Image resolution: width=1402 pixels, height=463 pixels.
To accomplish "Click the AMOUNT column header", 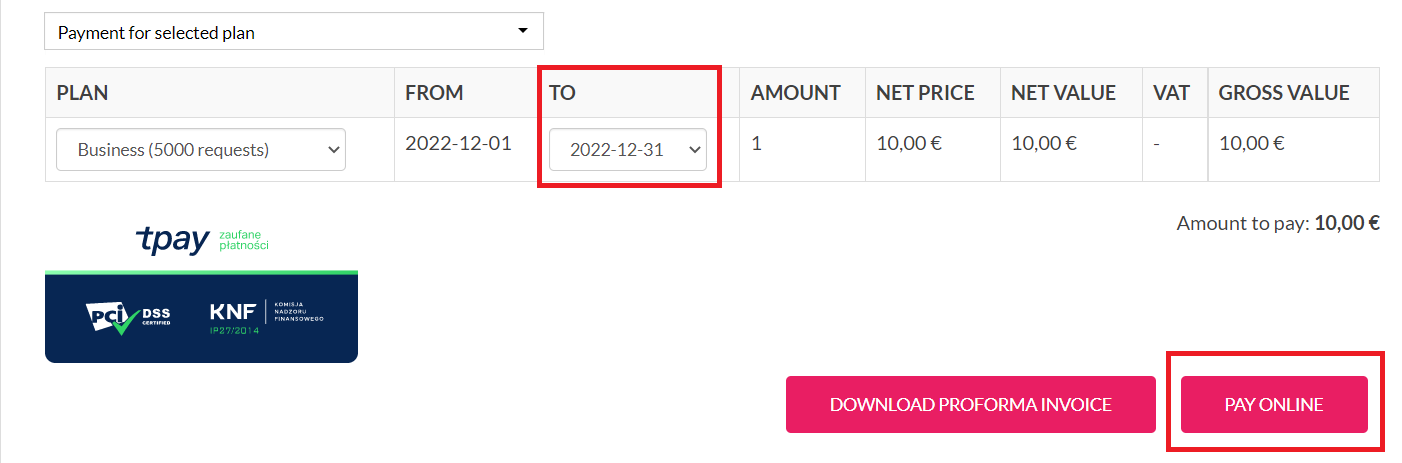I will pyautogui.click(x=796, y=93).
